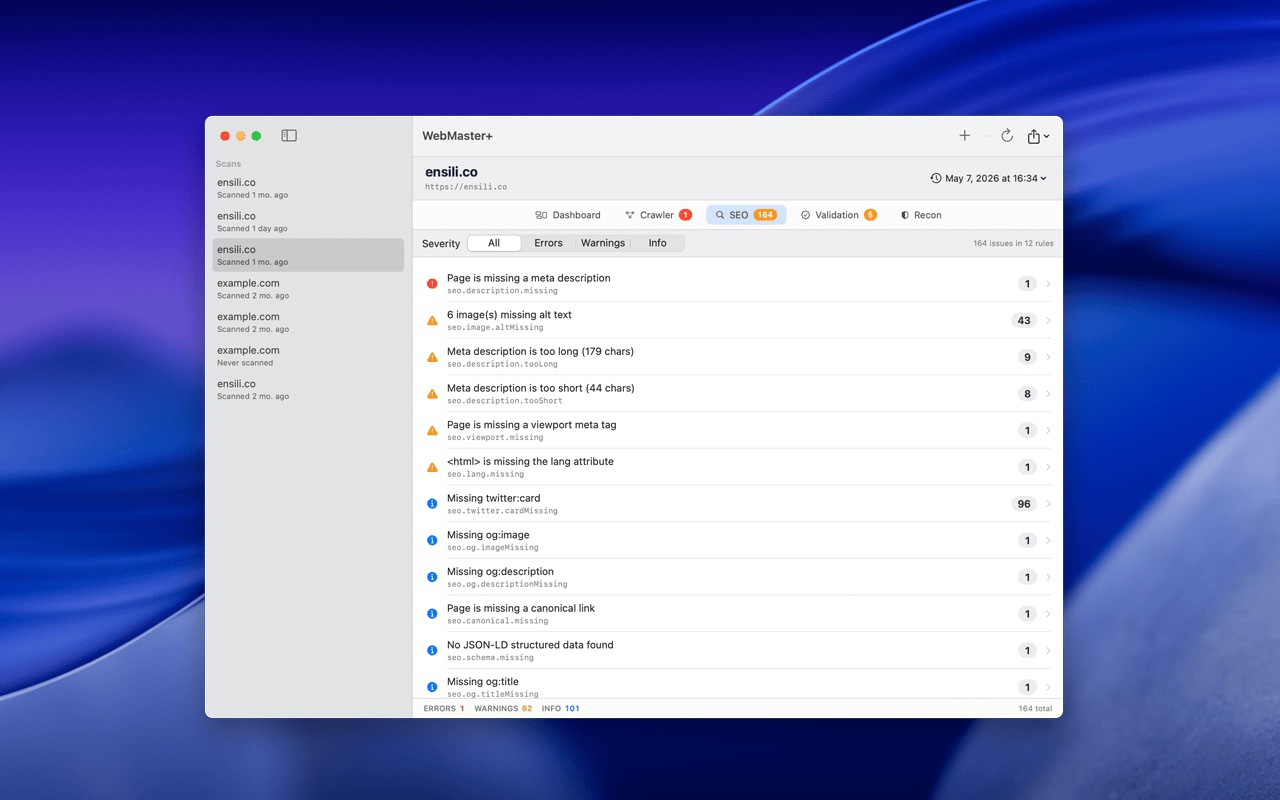Open the share menu in toolbar
The width and height of the screenshot is (1280, 800).
pyautogui.click(x=1038, y=136)
